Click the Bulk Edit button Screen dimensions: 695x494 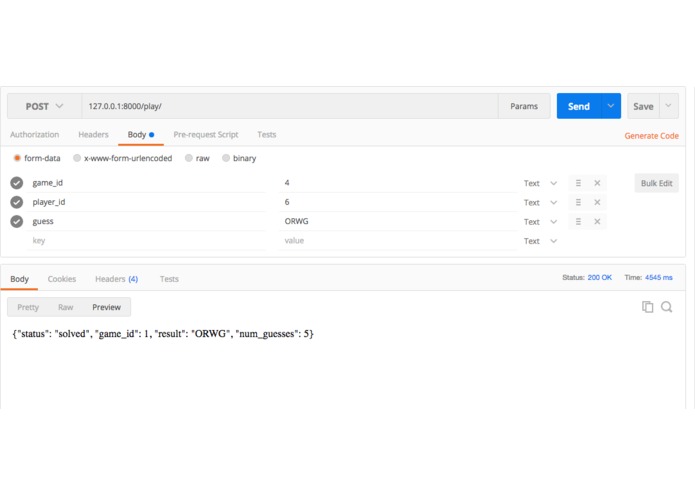[x=656, y=183]
